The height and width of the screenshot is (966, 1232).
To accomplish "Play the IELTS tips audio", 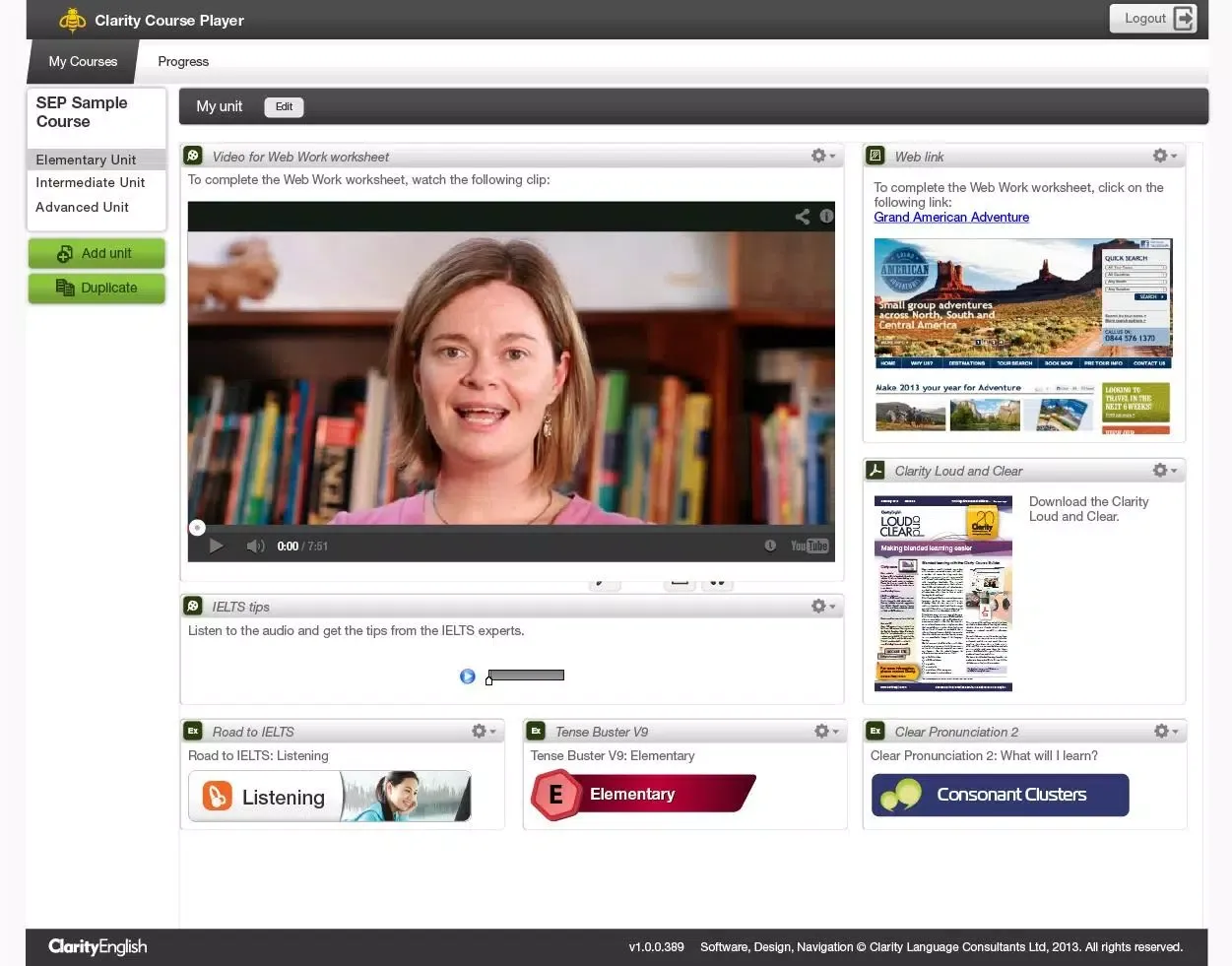I will pyautogui.click(x=468, y=676).
